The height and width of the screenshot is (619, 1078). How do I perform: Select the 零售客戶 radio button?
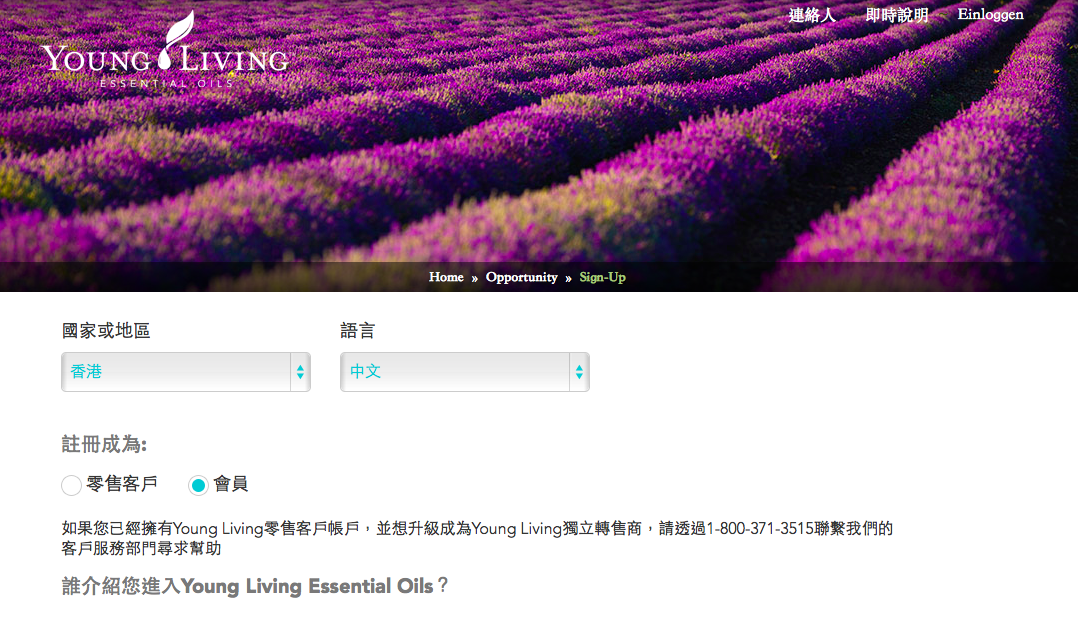coord(72,486)
